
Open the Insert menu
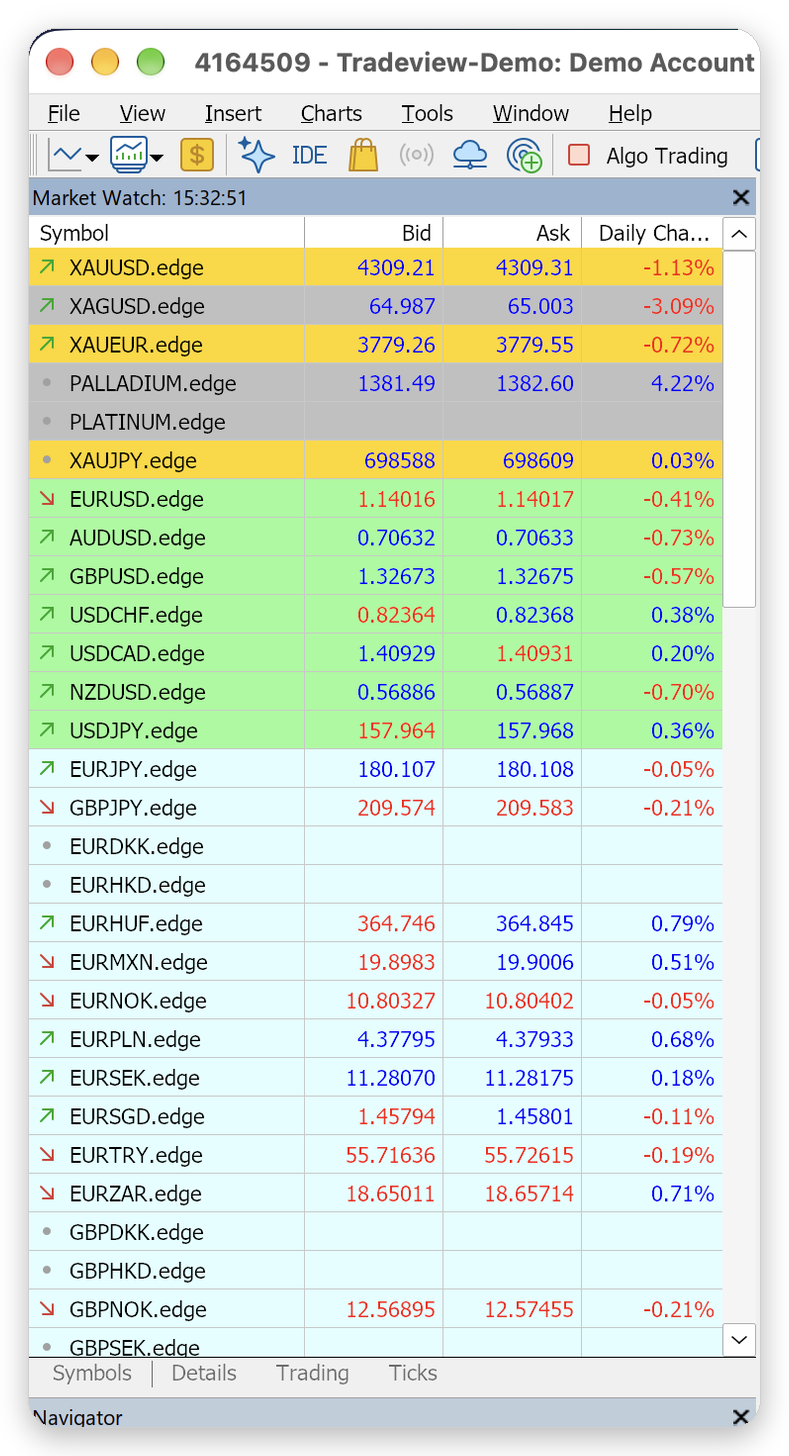click(233, 113)
